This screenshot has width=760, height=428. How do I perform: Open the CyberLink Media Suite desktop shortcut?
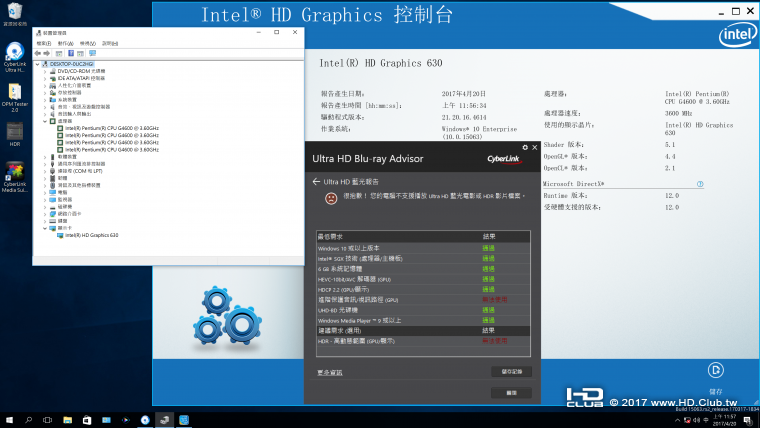(x=15, y=177)
